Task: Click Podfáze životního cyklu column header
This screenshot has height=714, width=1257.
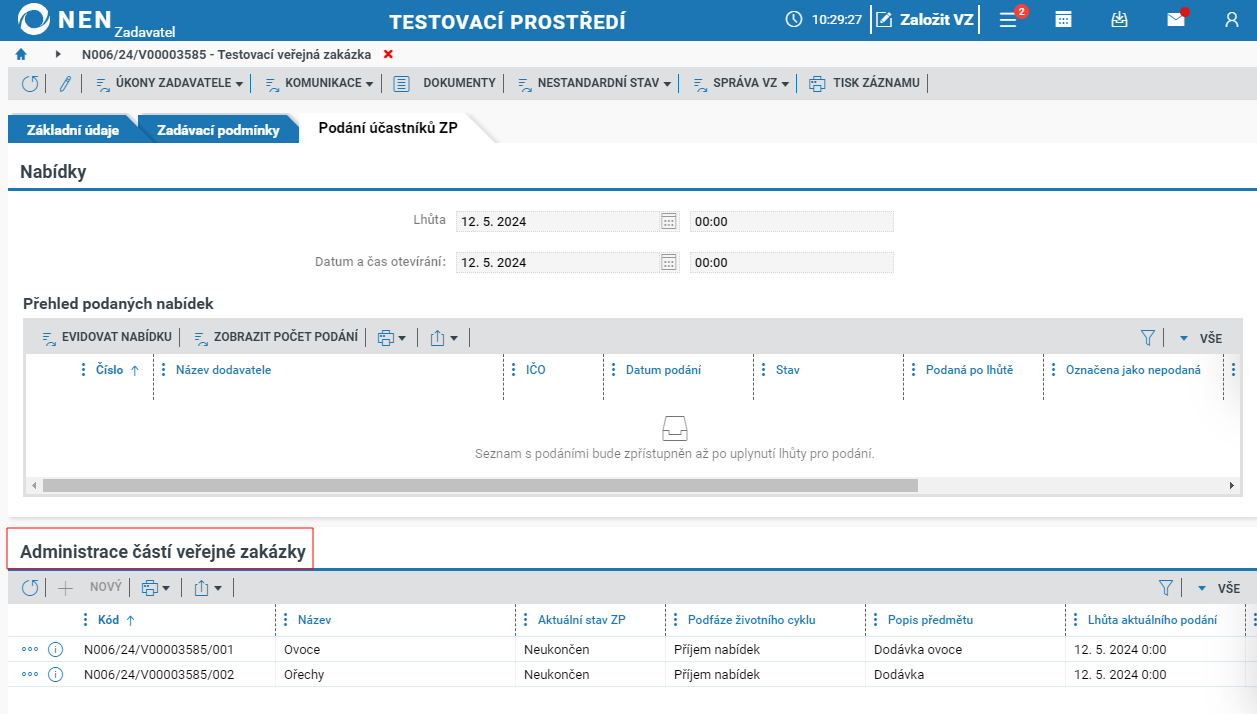Action: (x=749, y=620)
